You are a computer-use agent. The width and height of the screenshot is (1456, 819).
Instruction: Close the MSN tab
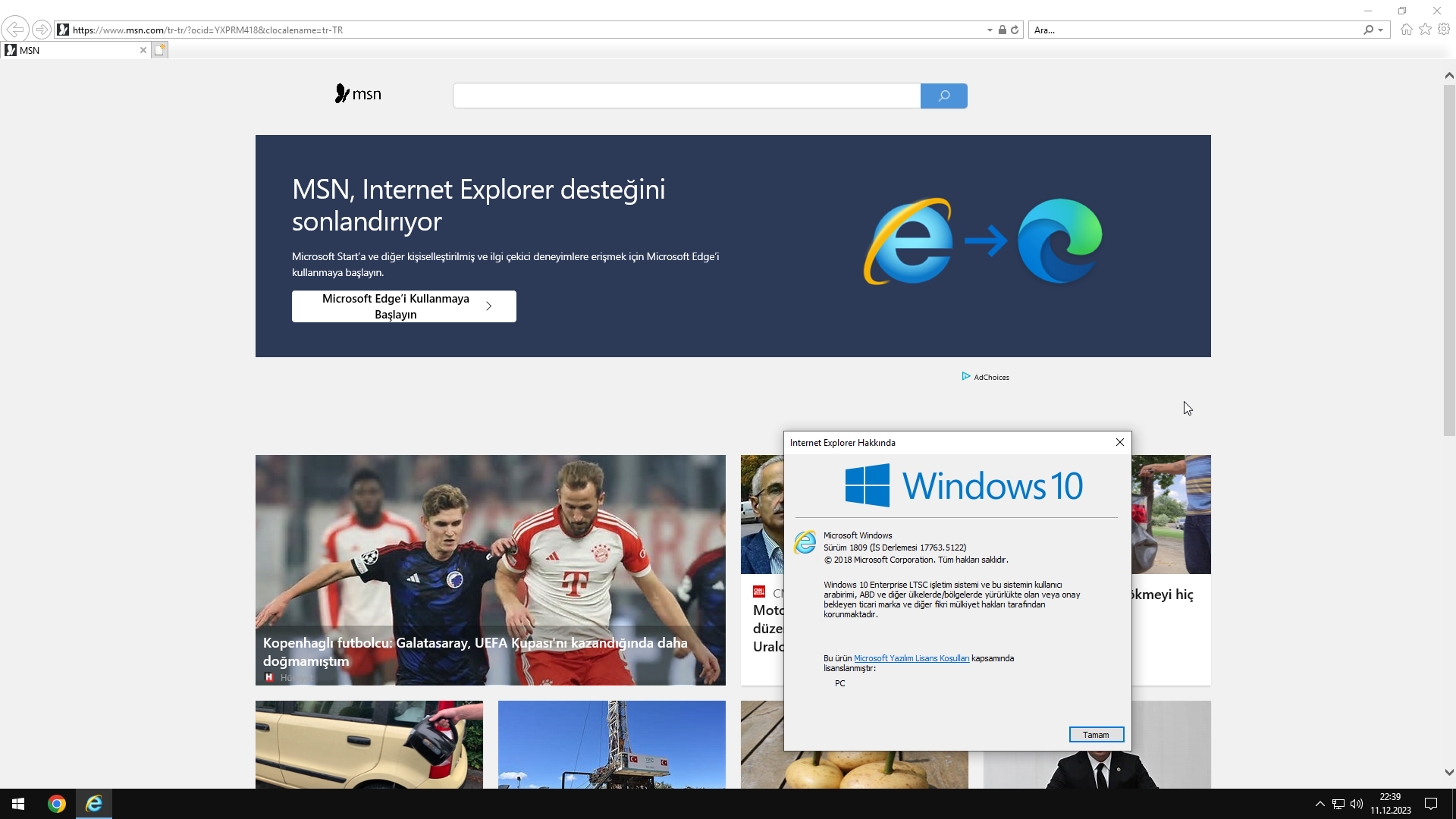143,50
